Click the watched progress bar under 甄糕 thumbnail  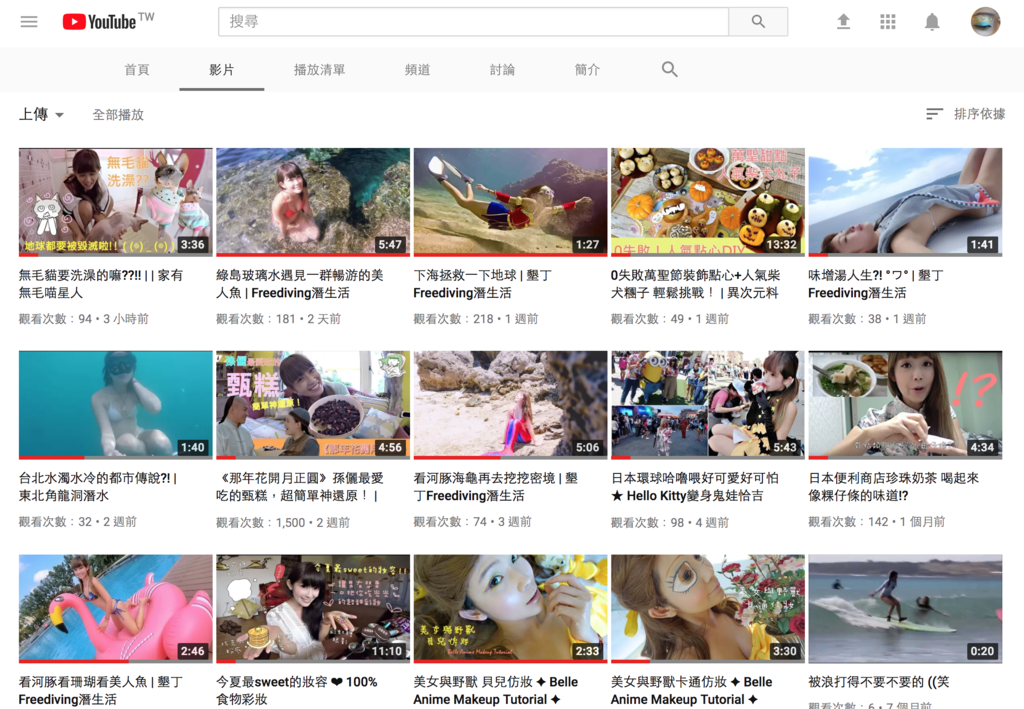(226, 458)
